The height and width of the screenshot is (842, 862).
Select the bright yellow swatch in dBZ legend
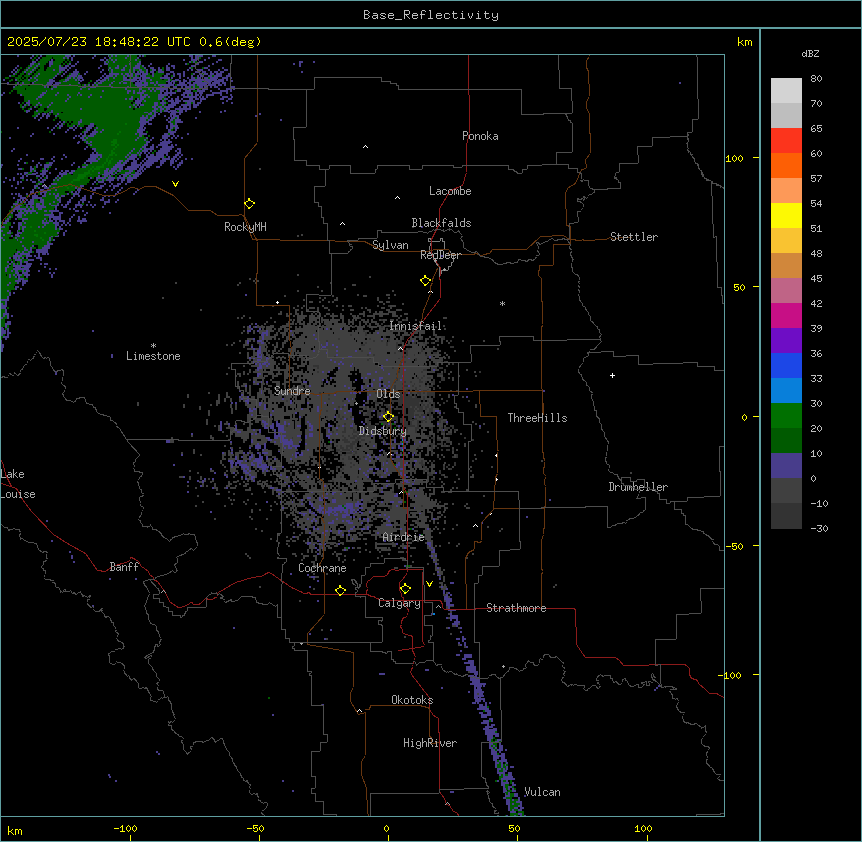coord(786,215)
